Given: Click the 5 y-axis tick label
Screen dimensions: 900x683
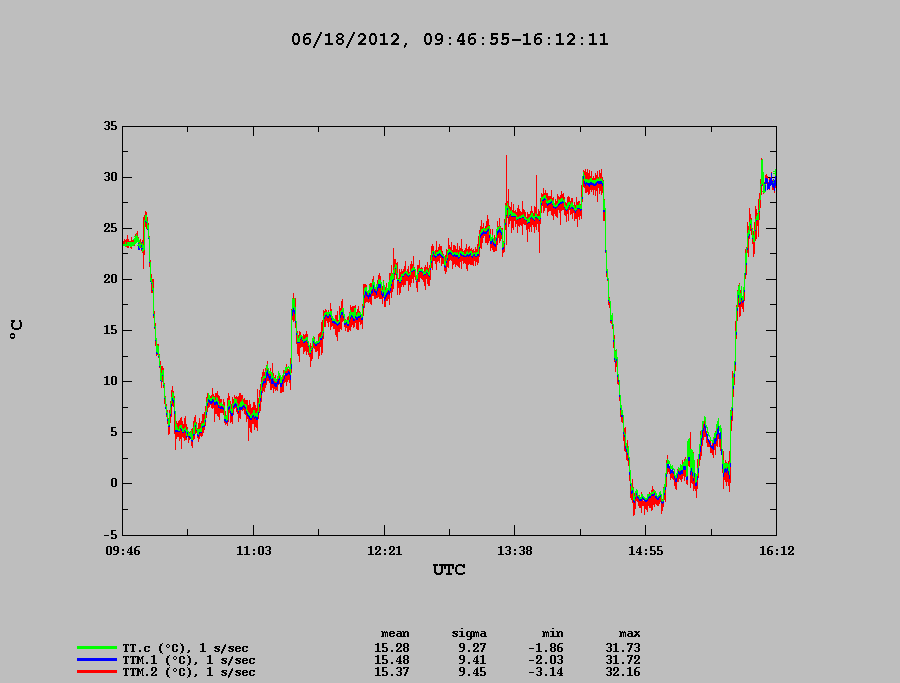Looking at the screenshot, I should pyautogui.click(x=114, y=432).
